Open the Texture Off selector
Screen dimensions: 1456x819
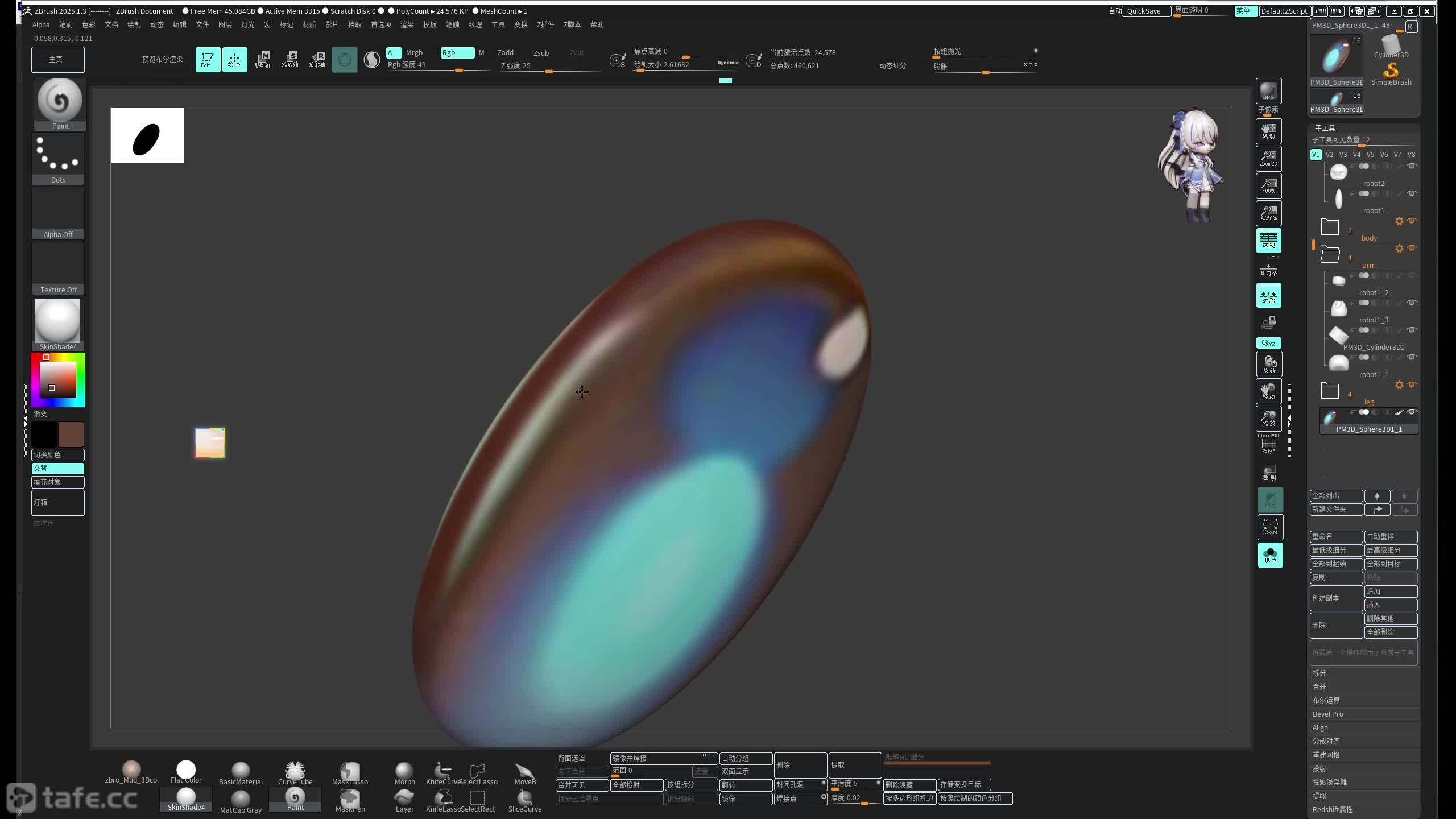pos(58,268)
